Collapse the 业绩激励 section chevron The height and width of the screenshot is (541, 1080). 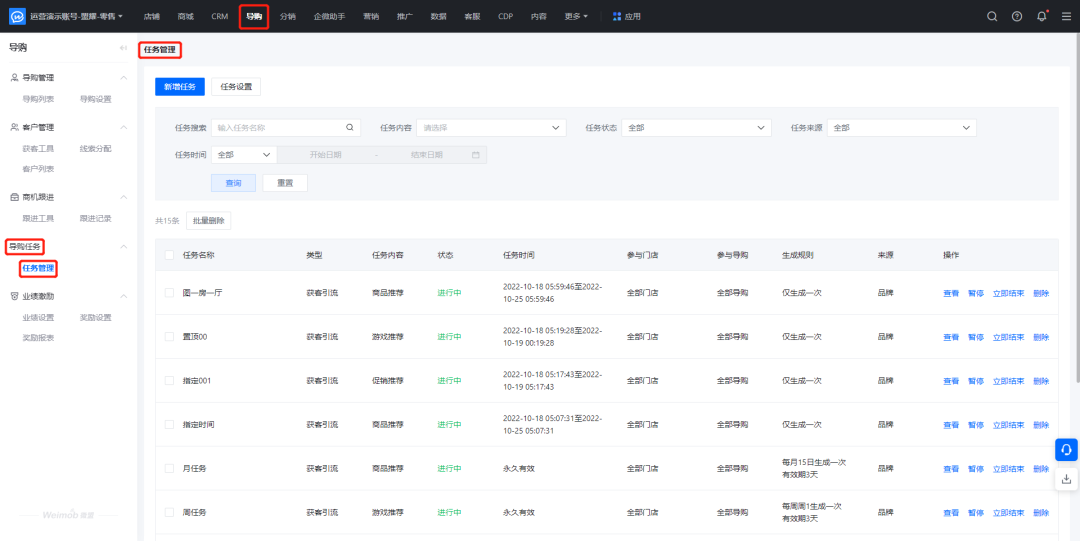pyautogui.click(x=124, y=296)
